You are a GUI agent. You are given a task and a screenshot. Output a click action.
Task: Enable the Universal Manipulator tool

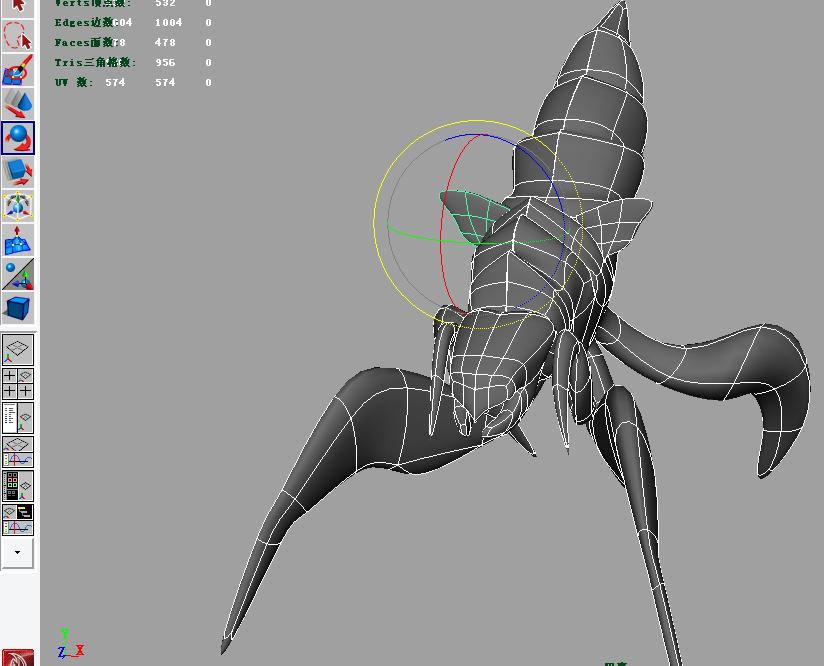click(18, 206)
